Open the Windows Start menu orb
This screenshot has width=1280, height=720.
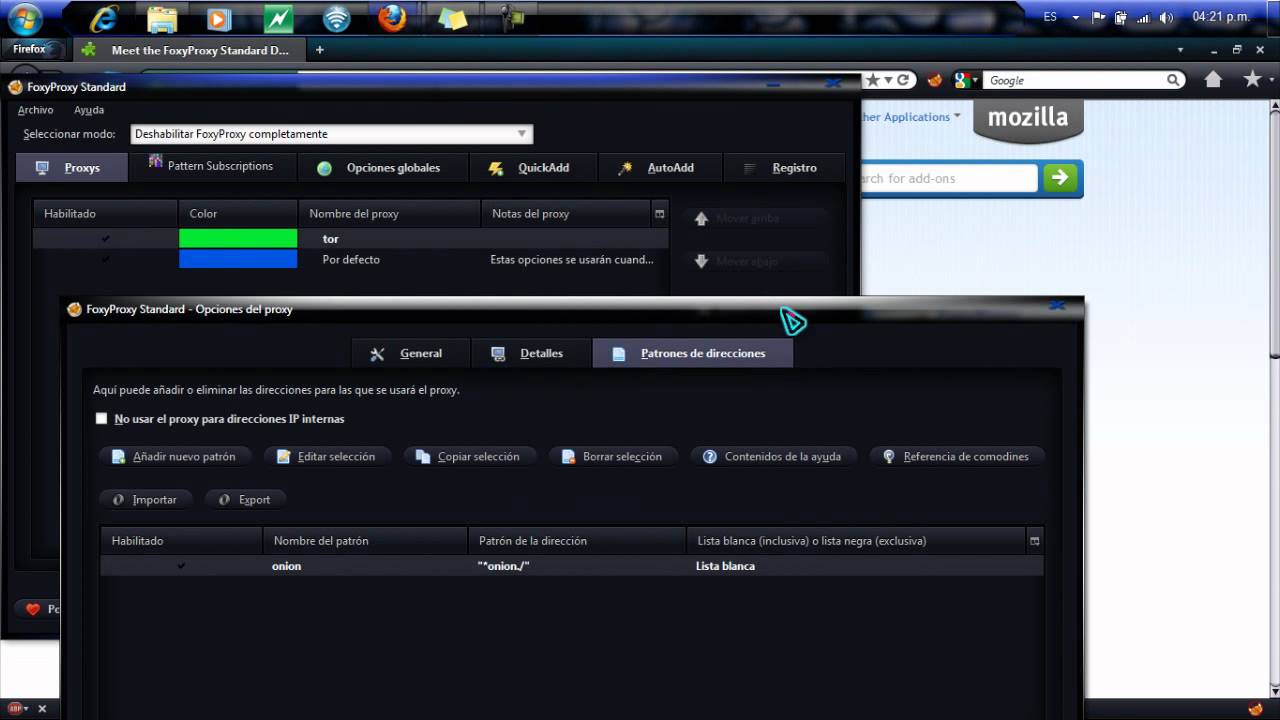pyautogui.click(x=25, y=18)
